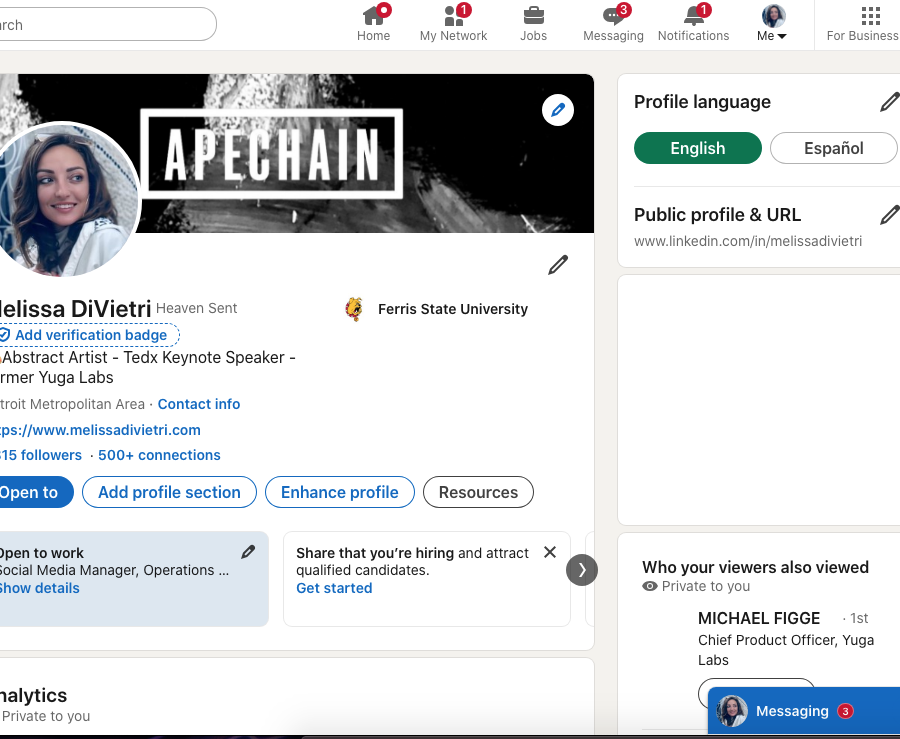Click the Add verification badge button
Image resolution: width=900 pixels, height=739 pixels.
[x=90, y=335]
